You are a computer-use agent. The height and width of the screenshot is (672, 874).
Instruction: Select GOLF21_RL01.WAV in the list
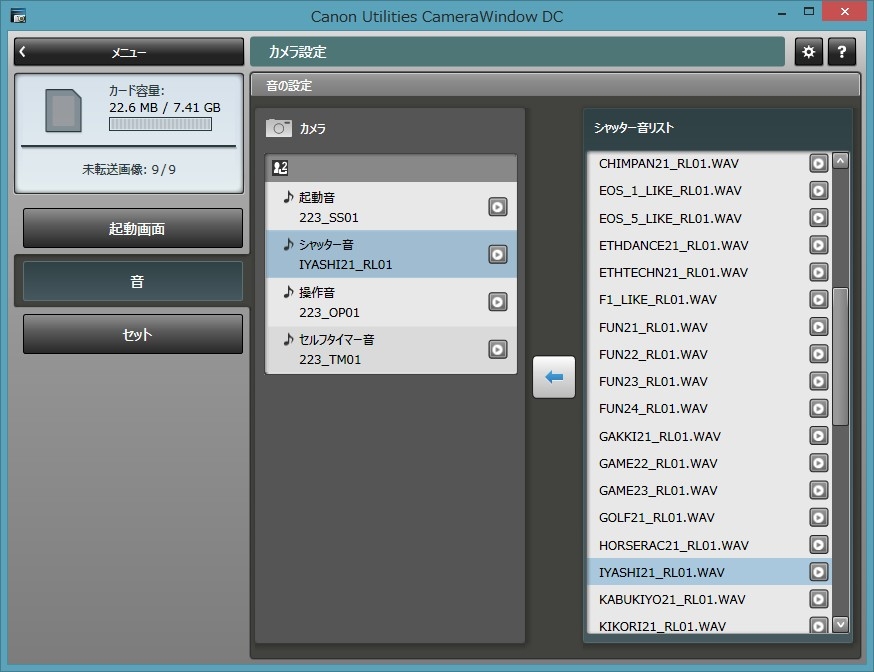pyautogui.click(x=709, y=518)
